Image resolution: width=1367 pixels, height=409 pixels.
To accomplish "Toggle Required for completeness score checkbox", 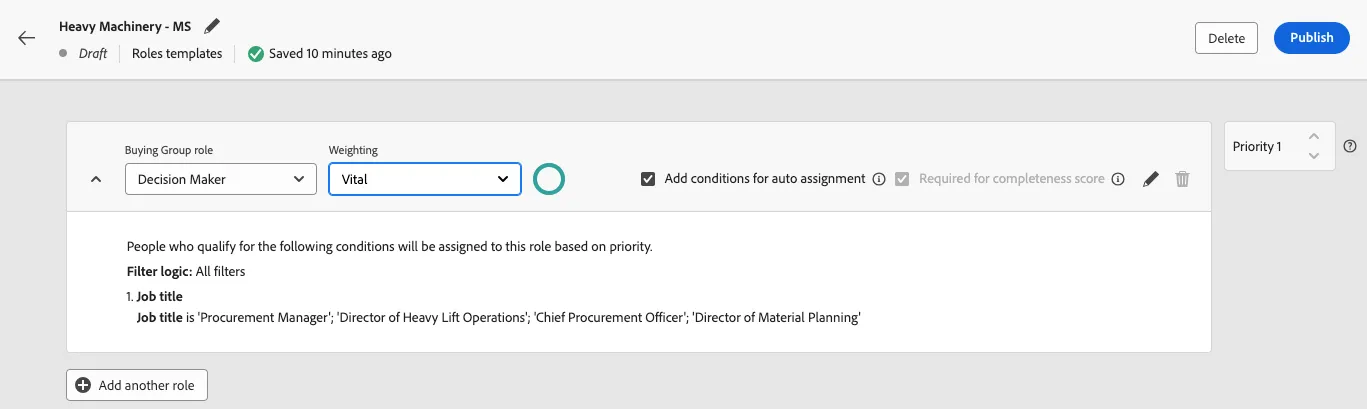I will click(x=903, y=179).
